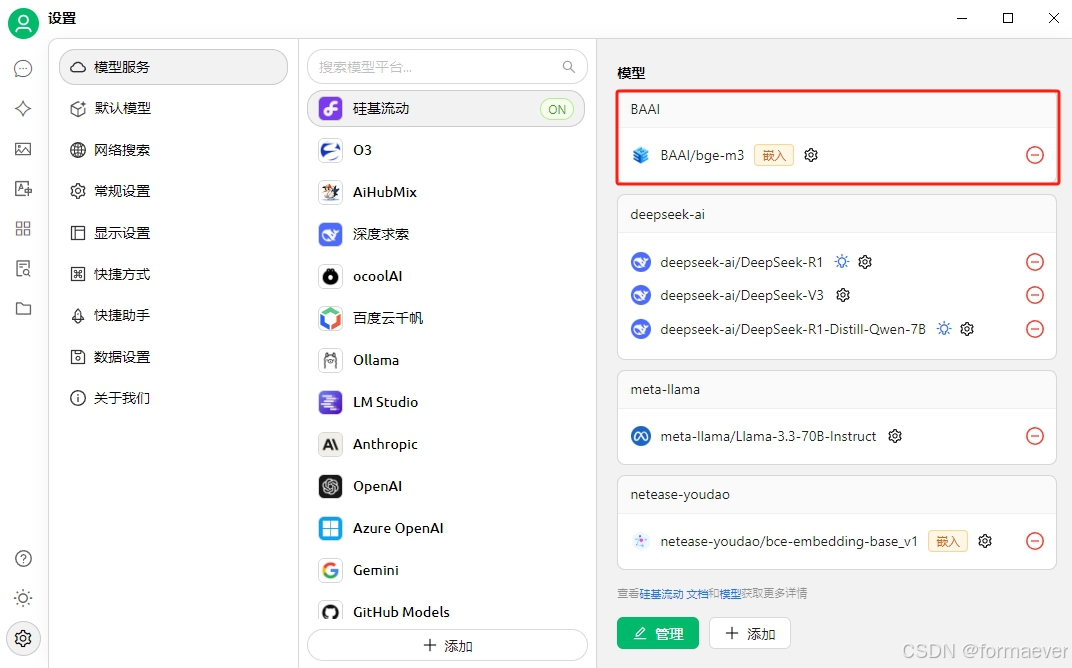Open settings gear for DeepSeek-R1

coord(865,262)
